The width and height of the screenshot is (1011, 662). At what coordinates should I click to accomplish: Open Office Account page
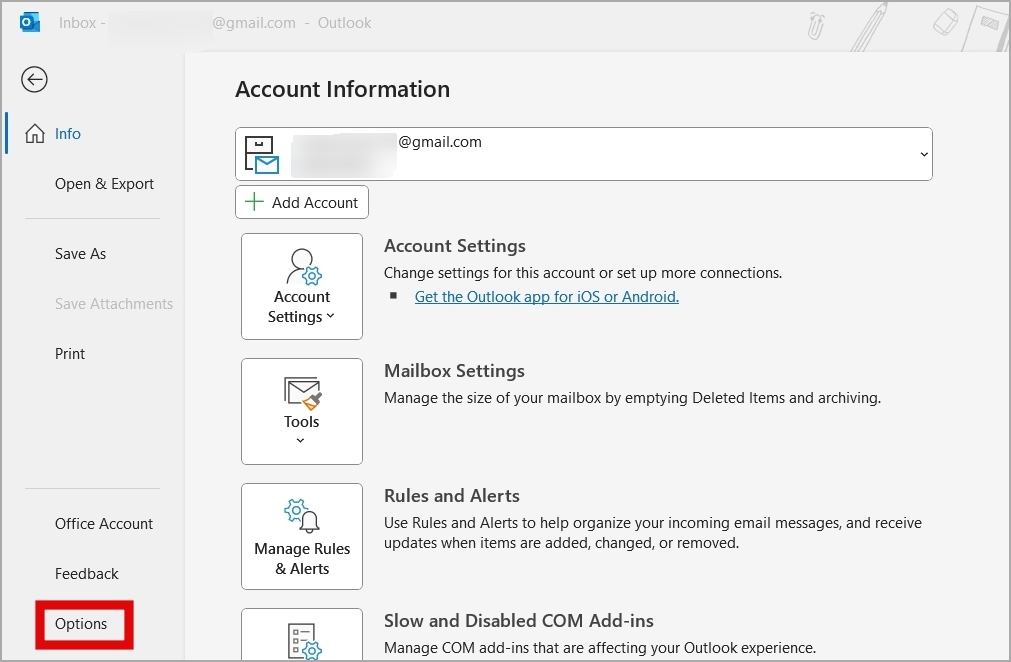point(104,523)
